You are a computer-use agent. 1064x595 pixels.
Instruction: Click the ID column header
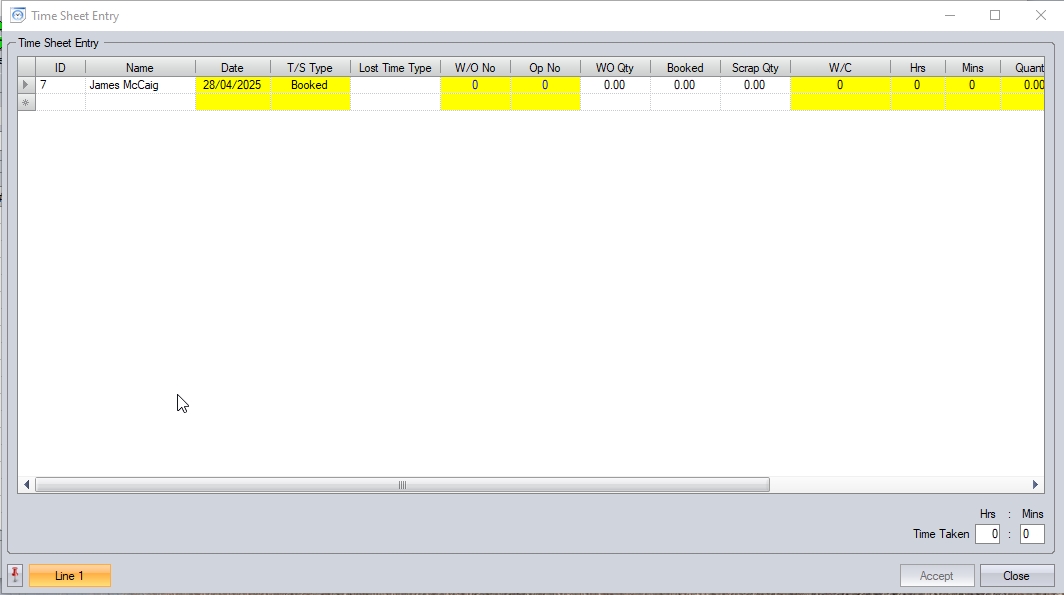(x=60, y=68)
